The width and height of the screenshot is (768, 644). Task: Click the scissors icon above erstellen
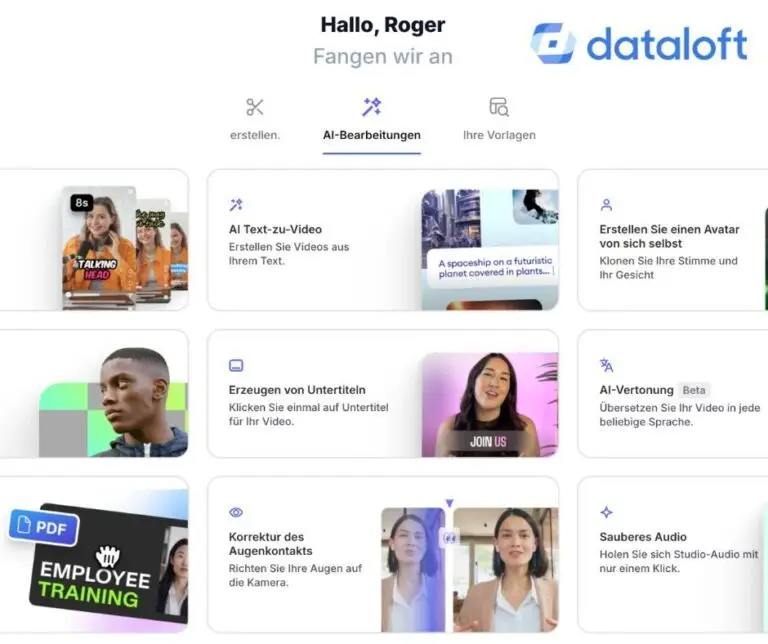pyautogui.click(x=255, y=107)
